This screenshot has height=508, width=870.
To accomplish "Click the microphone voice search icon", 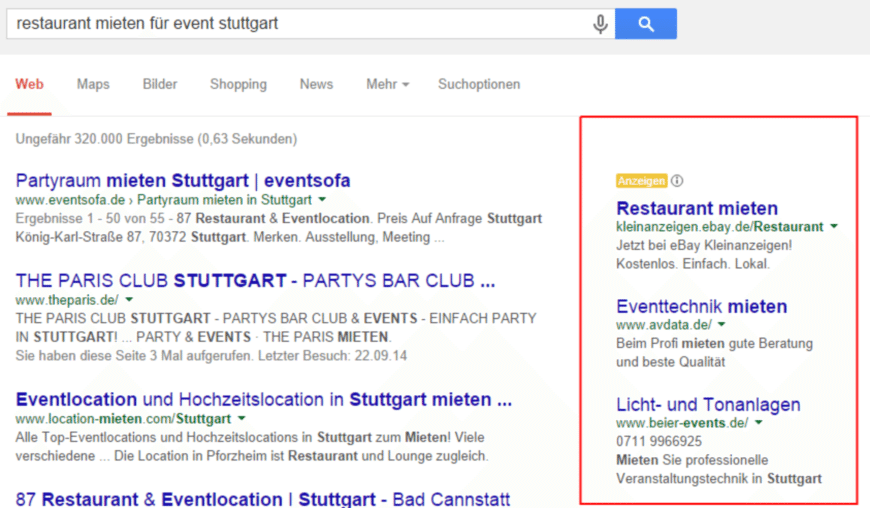I will [x=600, y=24].
